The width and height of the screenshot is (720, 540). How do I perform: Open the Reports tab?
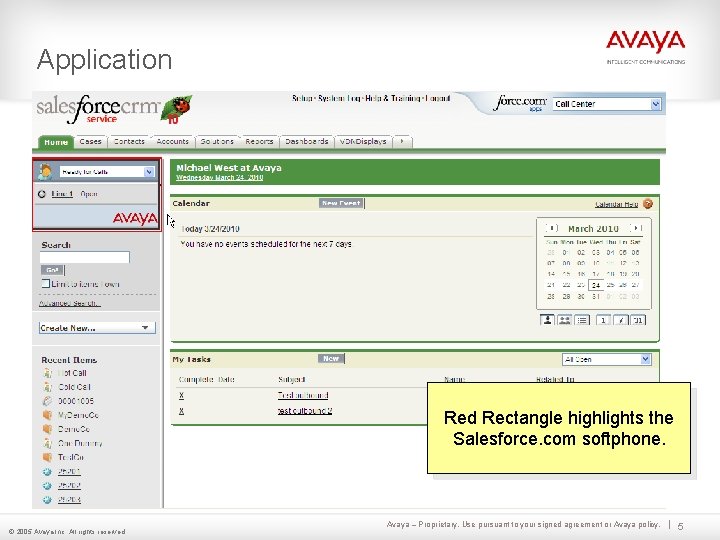tap(259, 141)
